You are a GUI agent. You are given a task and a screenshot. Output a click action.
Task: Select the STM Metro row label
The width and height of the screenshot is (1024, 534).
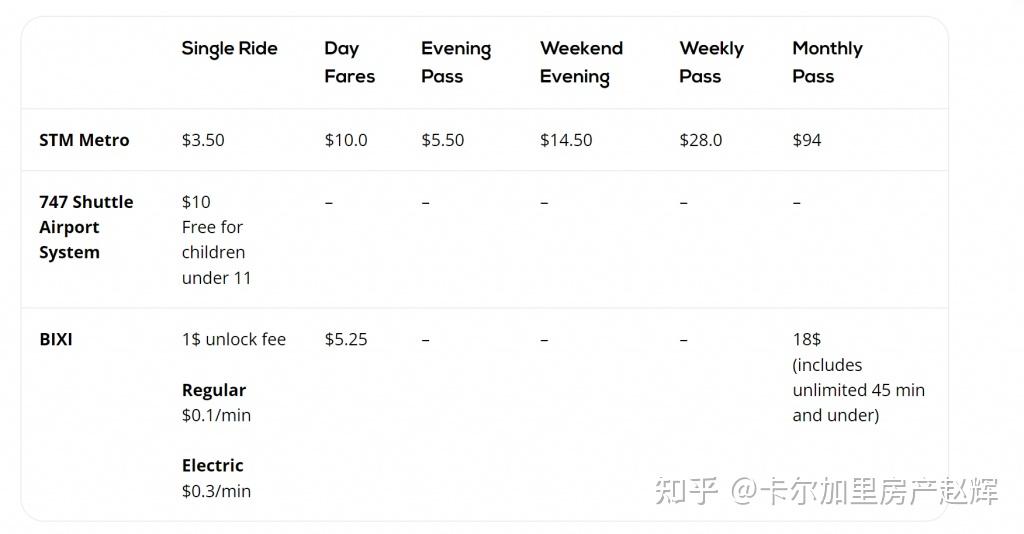(x=84, y=140)
